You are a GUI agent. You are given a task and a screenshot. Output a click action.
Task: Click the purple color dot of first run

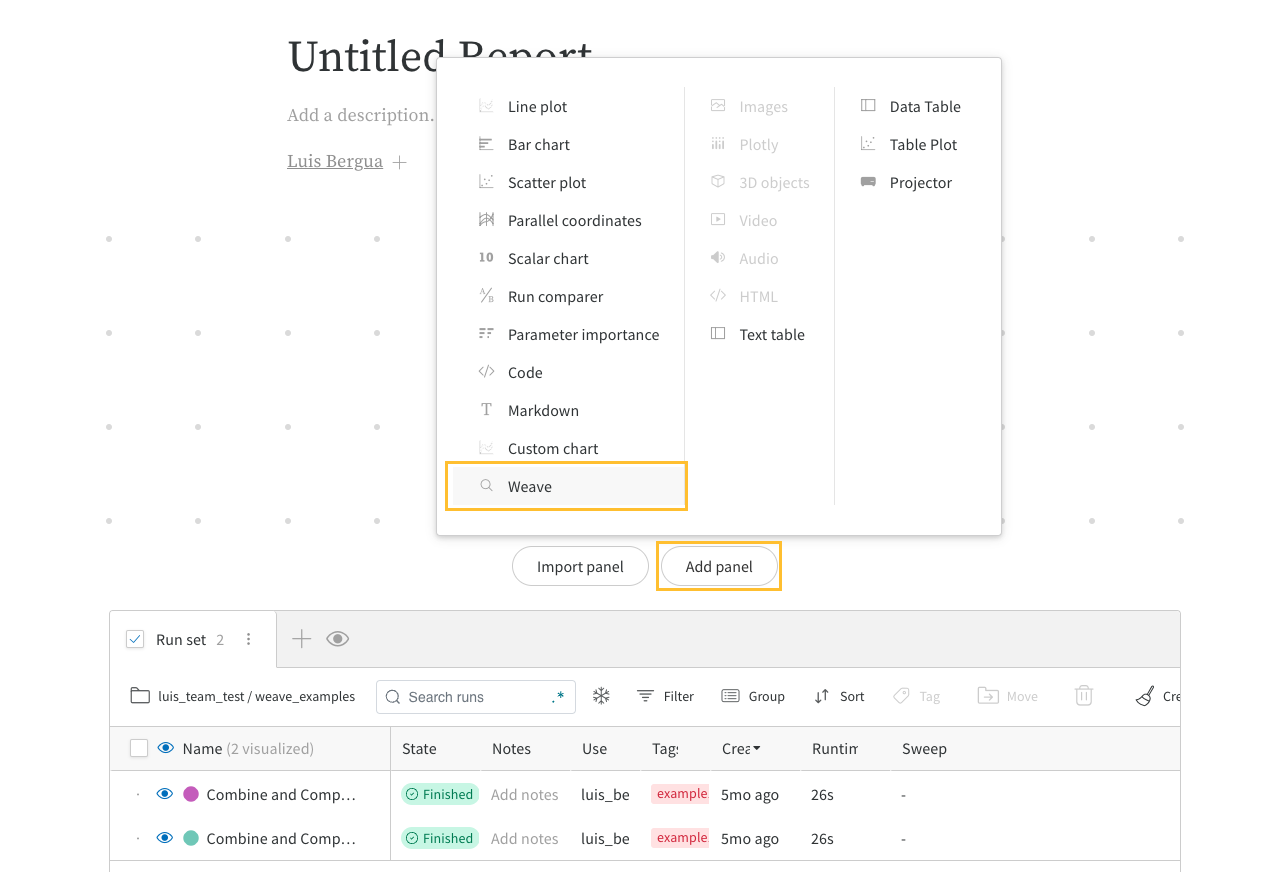(x=191, y=794)
